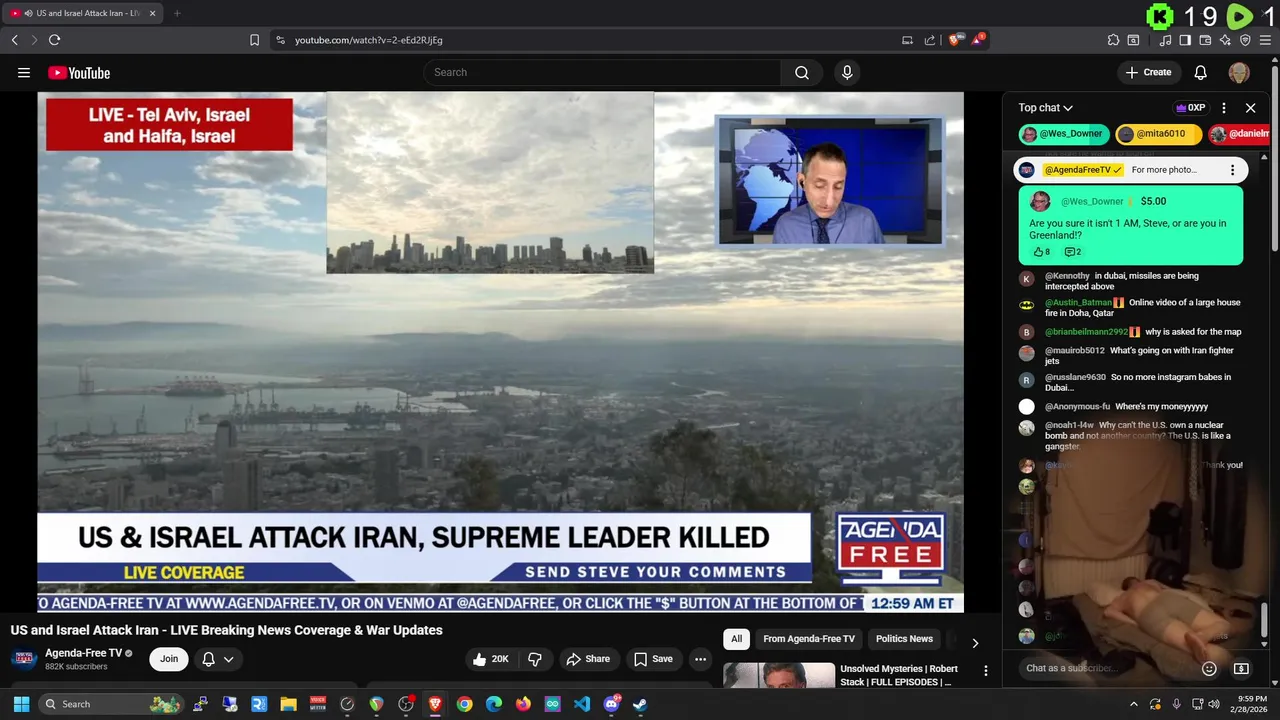Click the share page icon in address bar
Viewport: 1280px width, 720px height.
click(x=929, y=40)
